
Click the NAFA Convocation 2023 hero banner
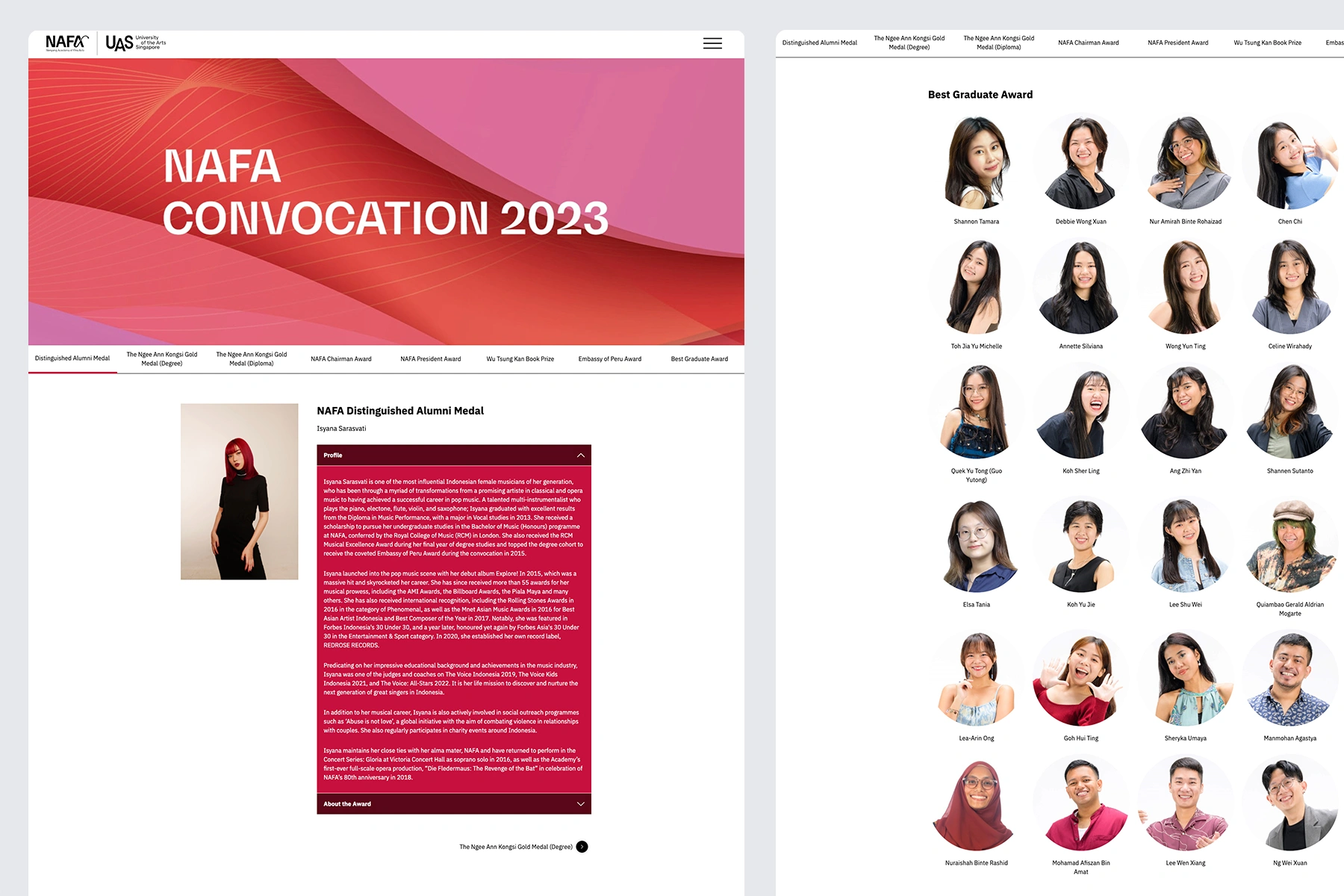(386, 202)
